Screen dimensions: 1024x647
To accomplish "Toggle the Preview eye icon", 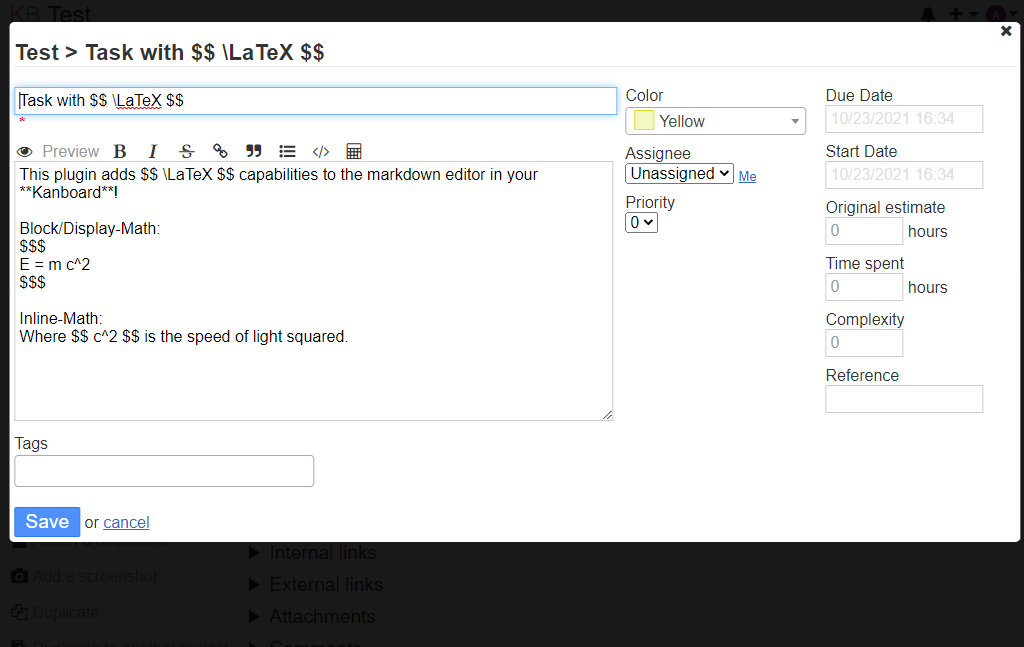I will point(25,151).
